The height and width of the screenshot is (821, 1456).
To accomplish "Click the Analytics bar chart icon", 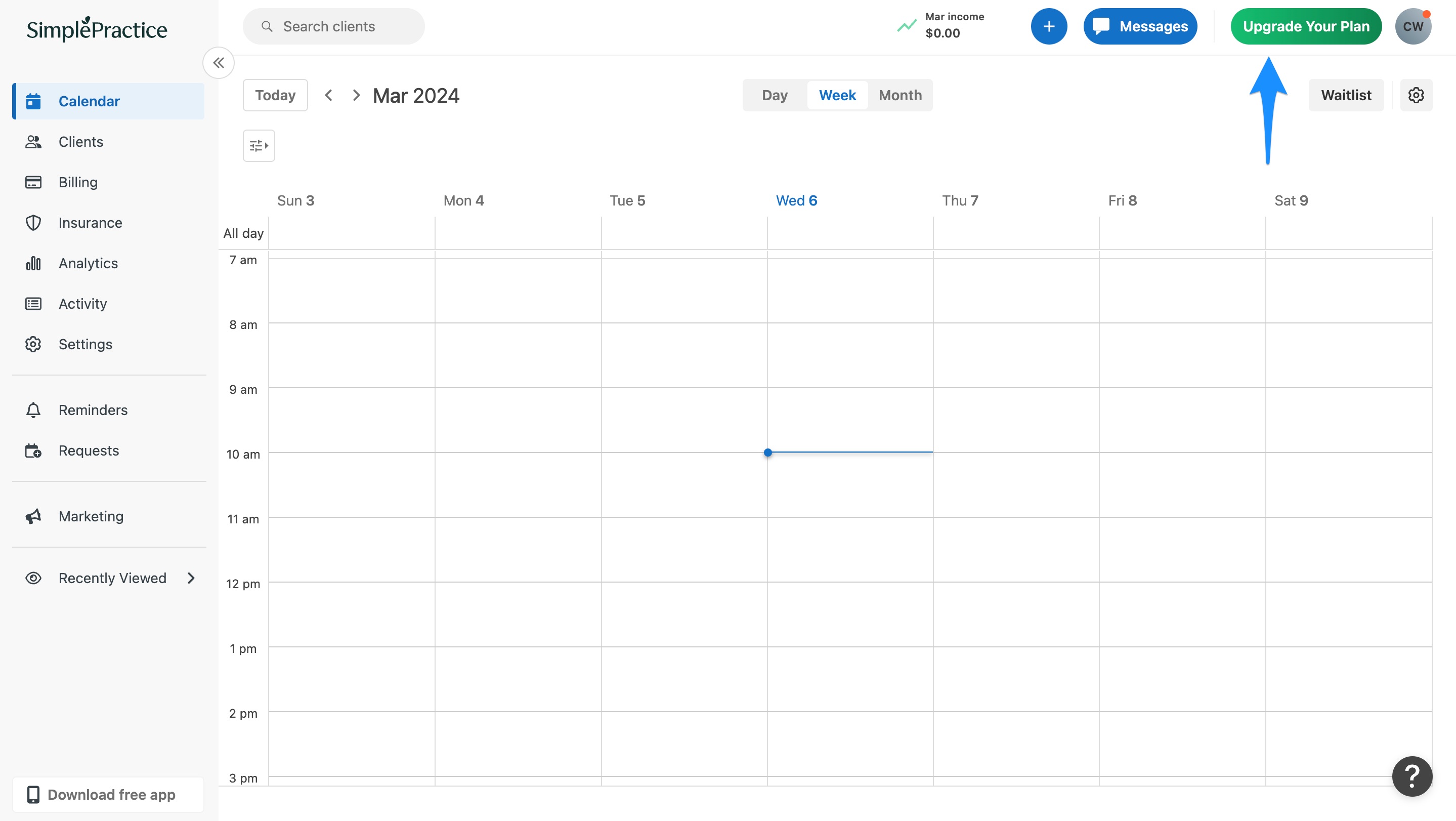I will coord(33,264).
